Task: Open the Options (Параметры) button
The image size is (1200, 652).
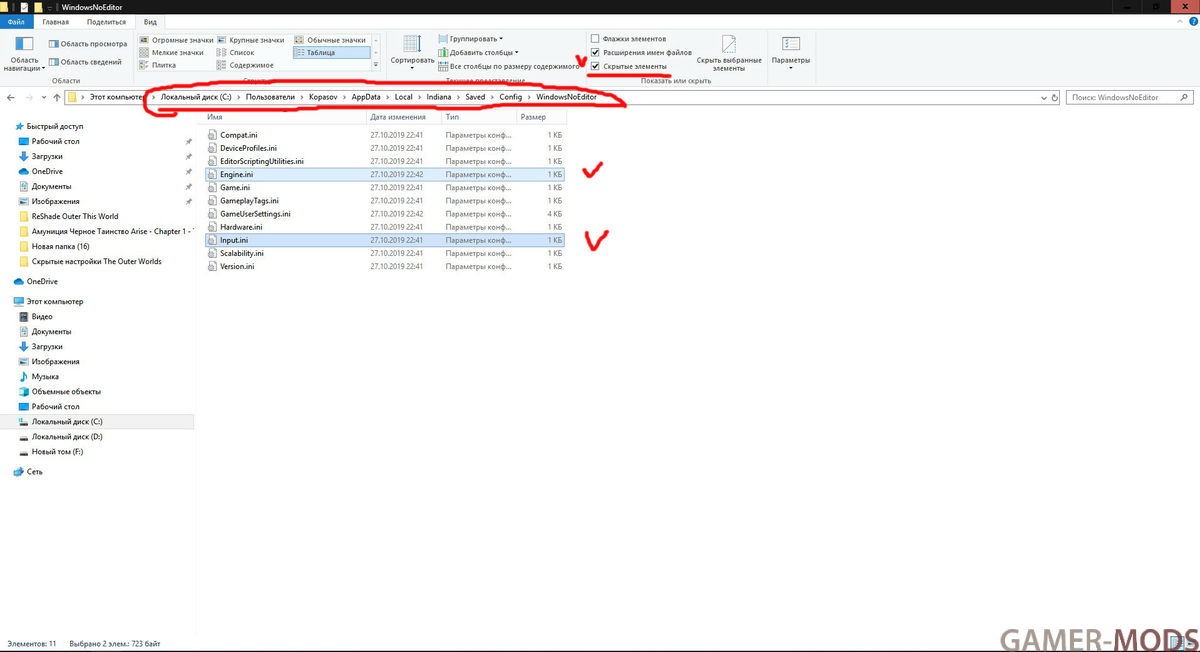Action: click(x=790, y=52)
